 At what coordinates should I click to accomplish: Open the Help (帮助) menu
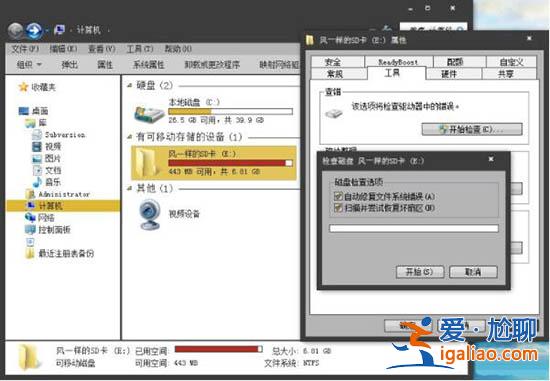pos(178,49)
